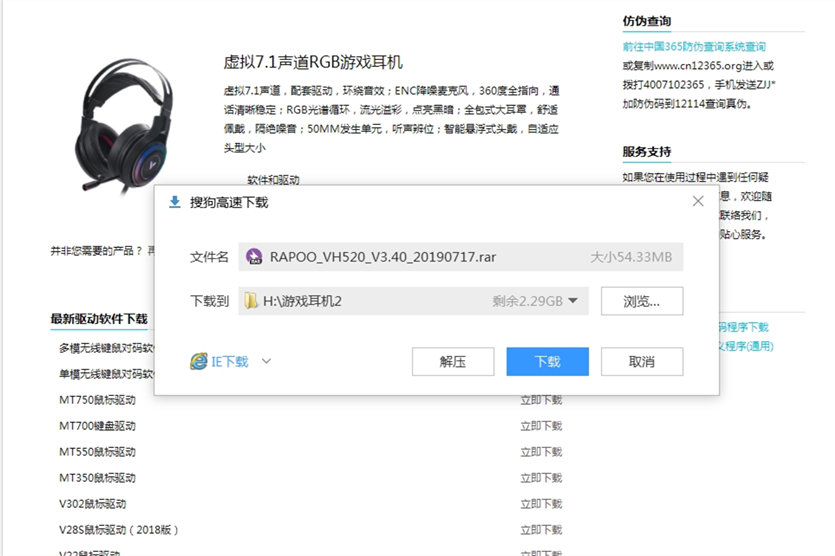Click the folder icon in download path field
The height and width of the screenshot is (556, 835).
coord(250,301)
